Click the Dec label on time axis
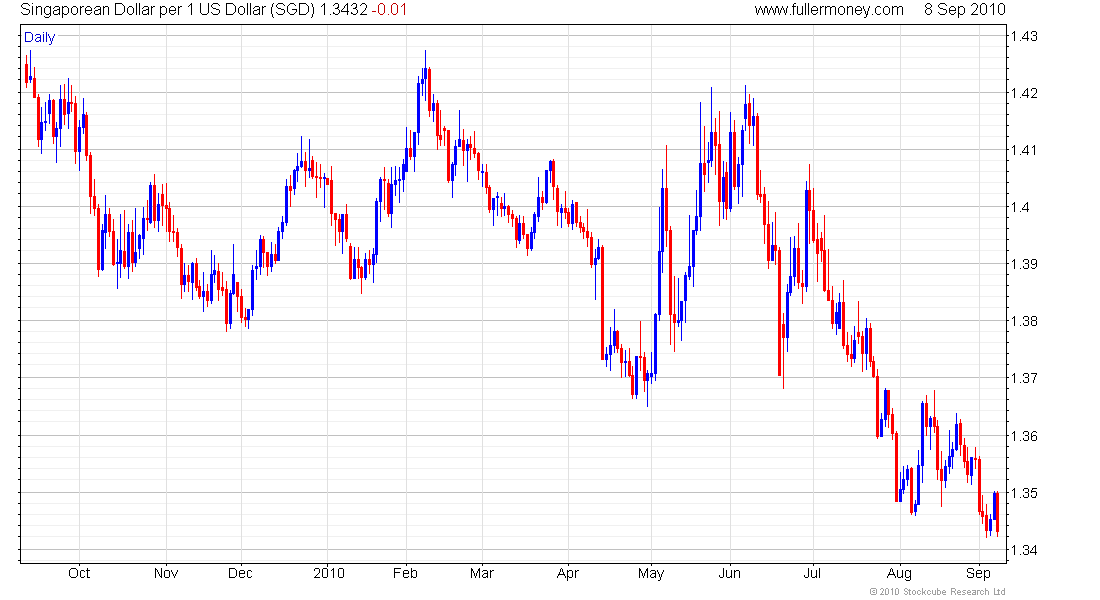Screen dimensions: 1100x600 pos(240,573)
